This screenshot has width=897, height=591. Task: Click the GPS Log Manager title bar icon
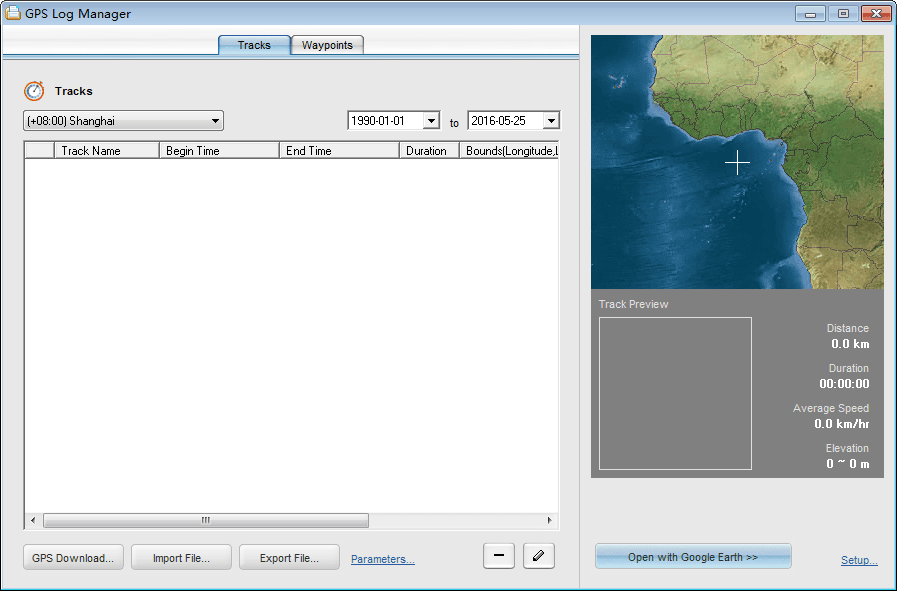point(13,13)
